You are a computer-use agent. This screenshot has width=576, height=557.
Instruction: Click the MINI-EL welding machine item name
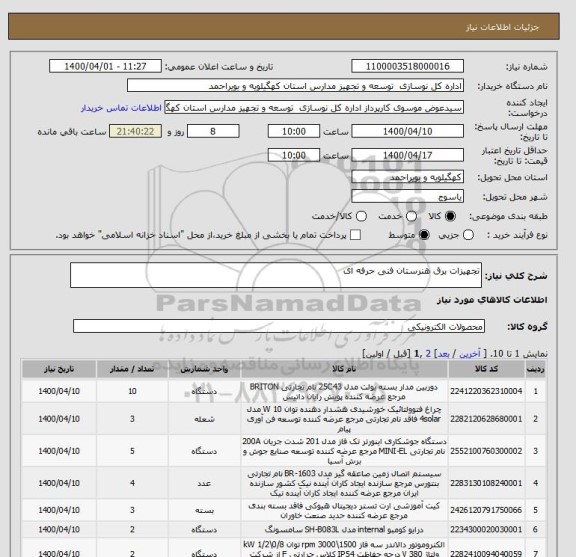click(x=344, y=451)
